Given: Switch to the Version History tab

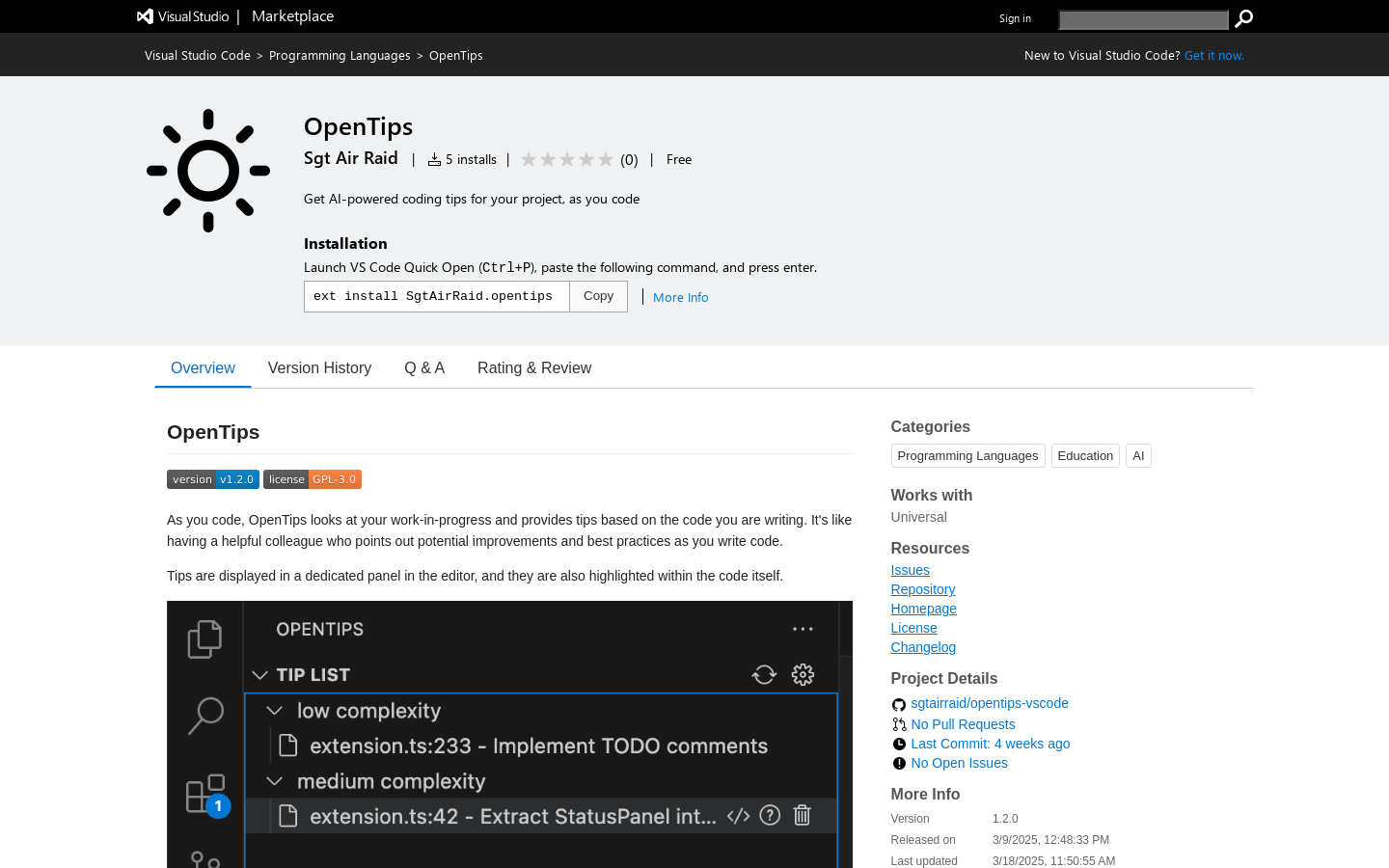Looking at the screenshot, I should [319, 367].
